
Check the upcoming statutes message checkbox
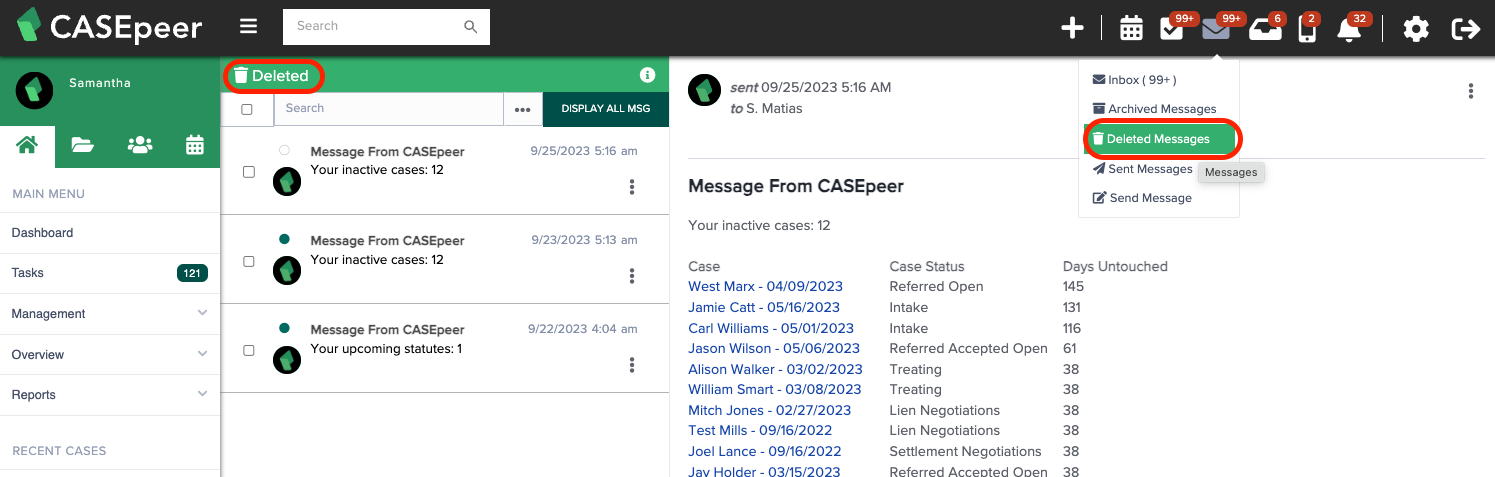pos(249,351)
